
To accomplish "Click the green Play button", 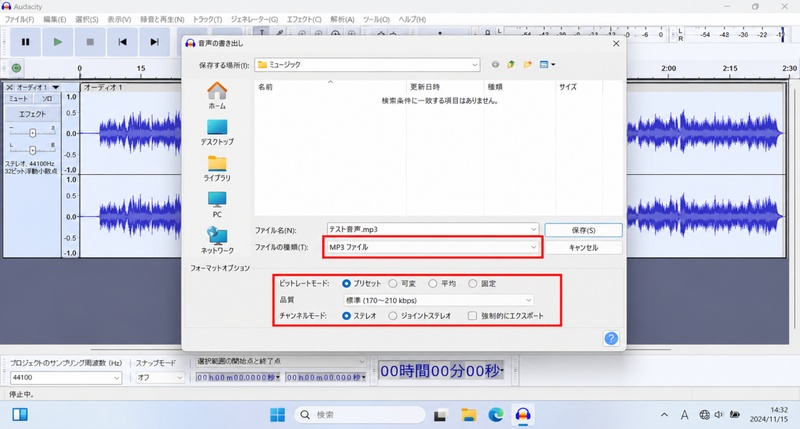I will click(x=58, y=42).
